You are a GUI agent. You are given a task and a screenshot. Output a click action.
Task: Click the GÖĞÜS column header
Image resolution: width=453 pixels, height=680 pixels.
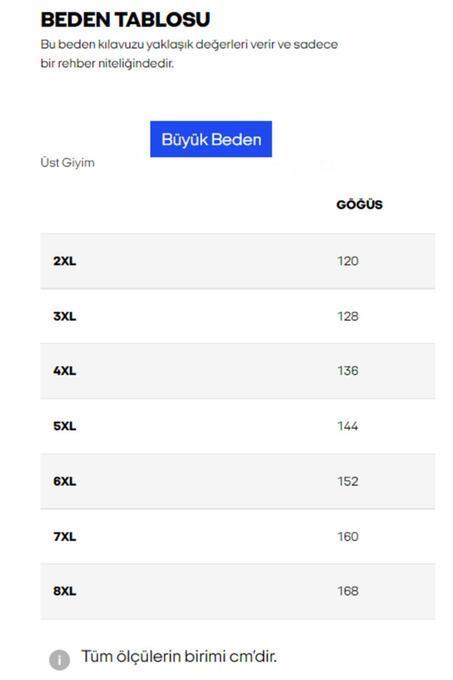tap(359, 204)
